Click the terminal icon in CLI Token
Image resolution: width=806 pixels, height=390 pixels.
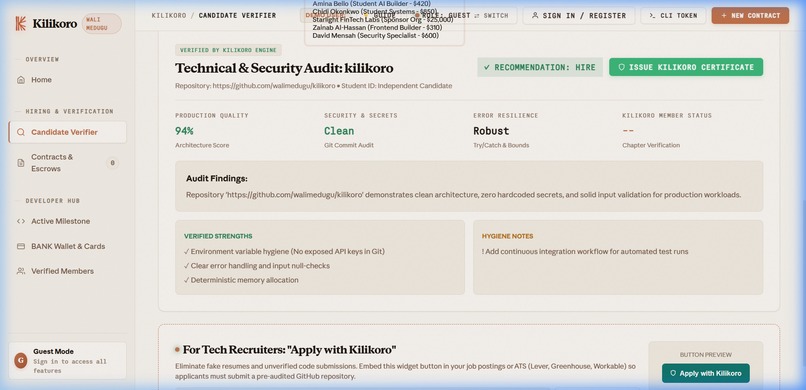[652, 15]
